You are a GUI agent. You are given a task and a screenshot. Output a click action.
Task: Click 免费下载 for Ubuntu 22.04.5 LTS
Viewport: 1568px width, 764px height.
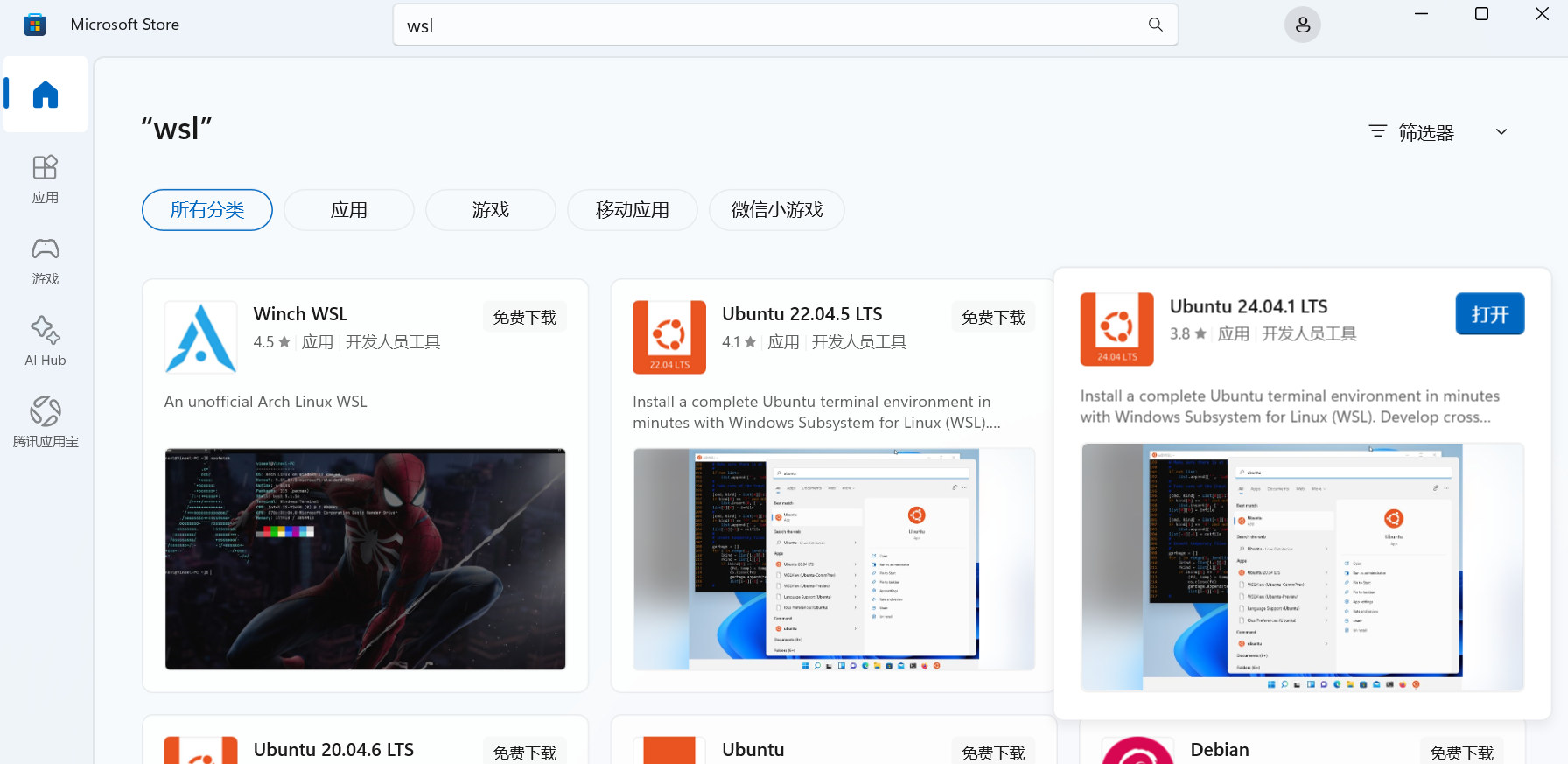point(993,317)
